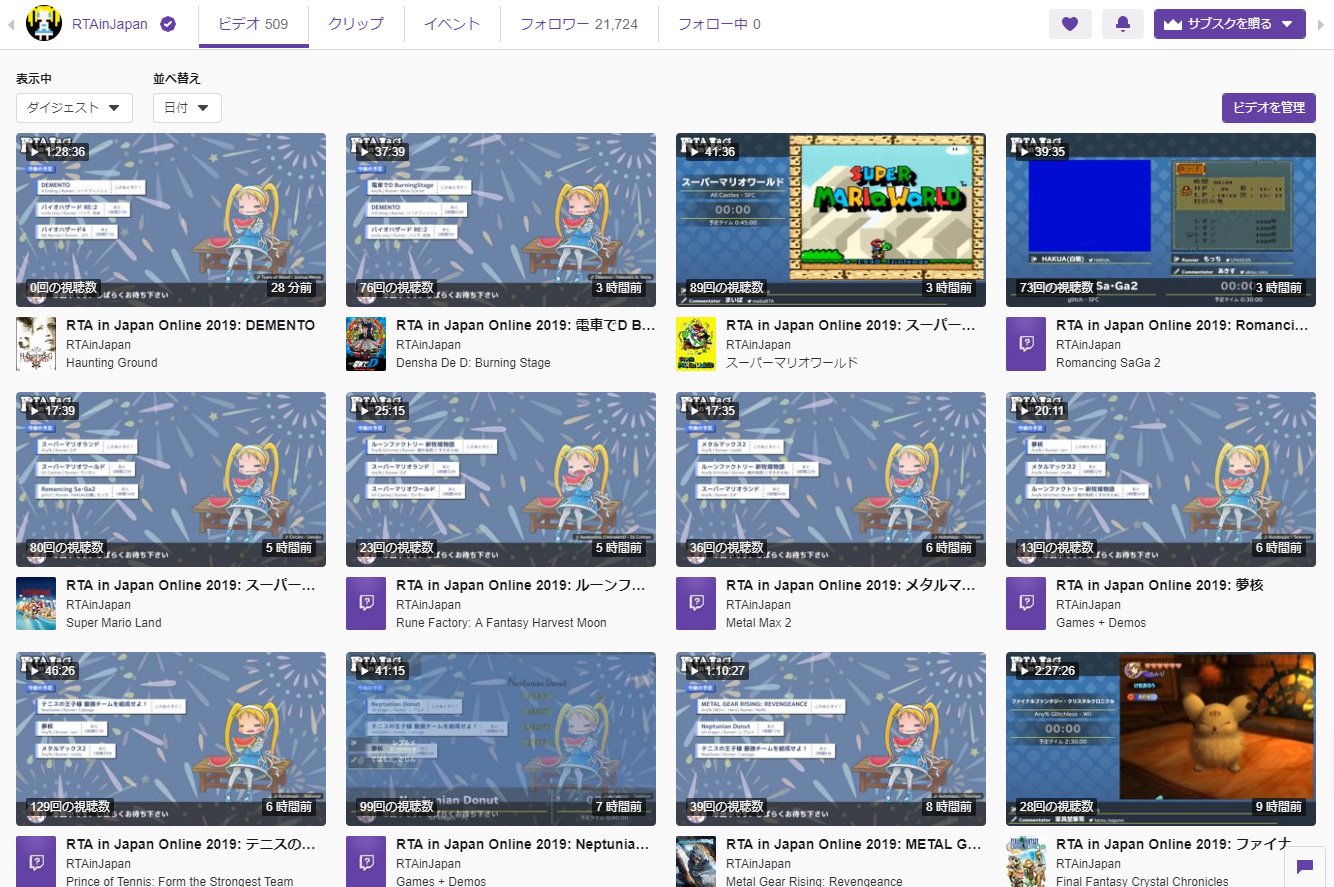The height and width of the screenshot is (887, 1334).
Task: Play the 17:39 Super Mario Land thumbnail
Action: [x=171, y=479]
